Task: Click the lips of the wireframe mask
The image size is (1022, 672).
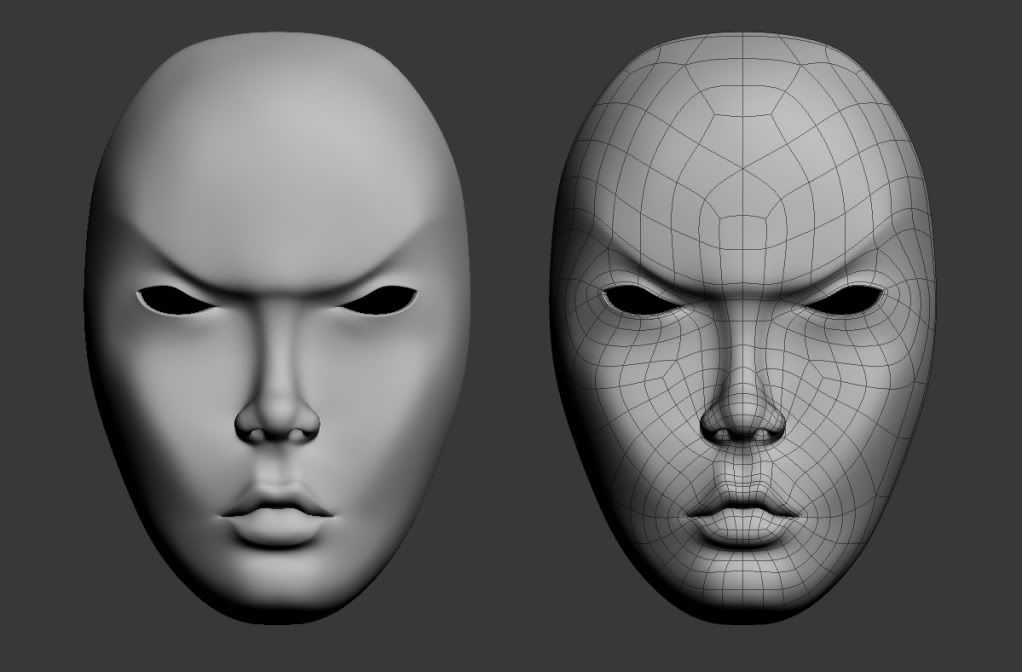Action: 742,512
